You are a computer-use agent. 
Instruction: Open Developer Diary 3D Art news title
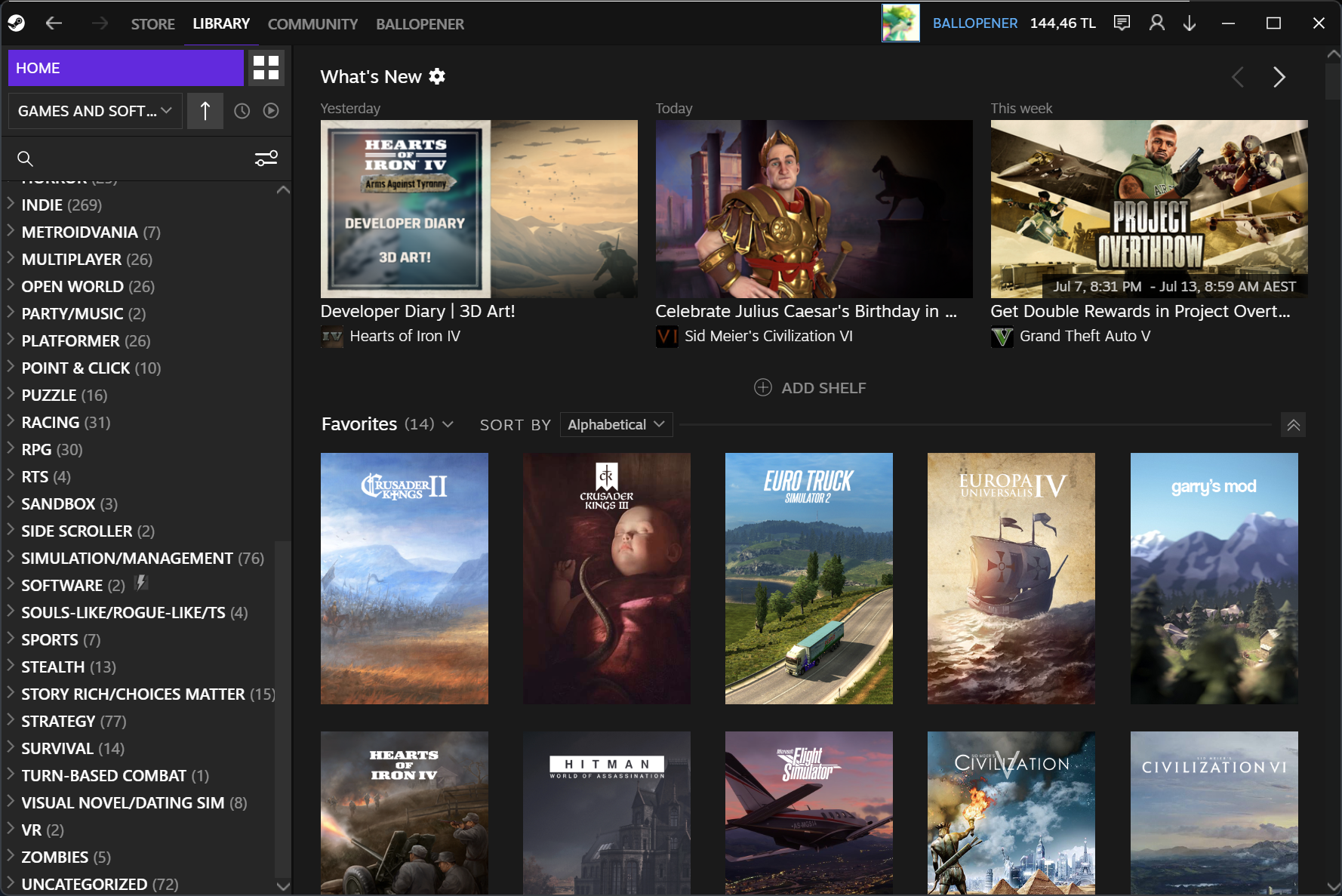click(x=417, y=312)
